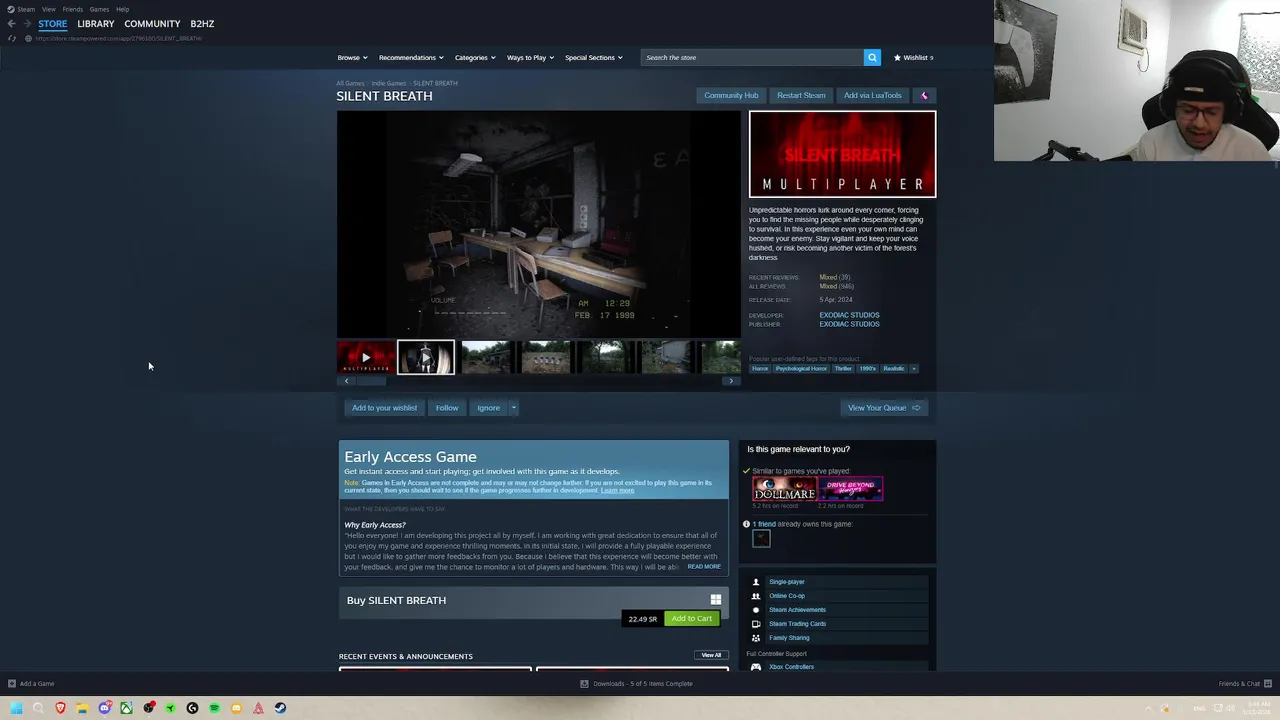The image size is (1280, 720).
Task: Follow the SILENT BREATH game
Action: pos(447,408)
